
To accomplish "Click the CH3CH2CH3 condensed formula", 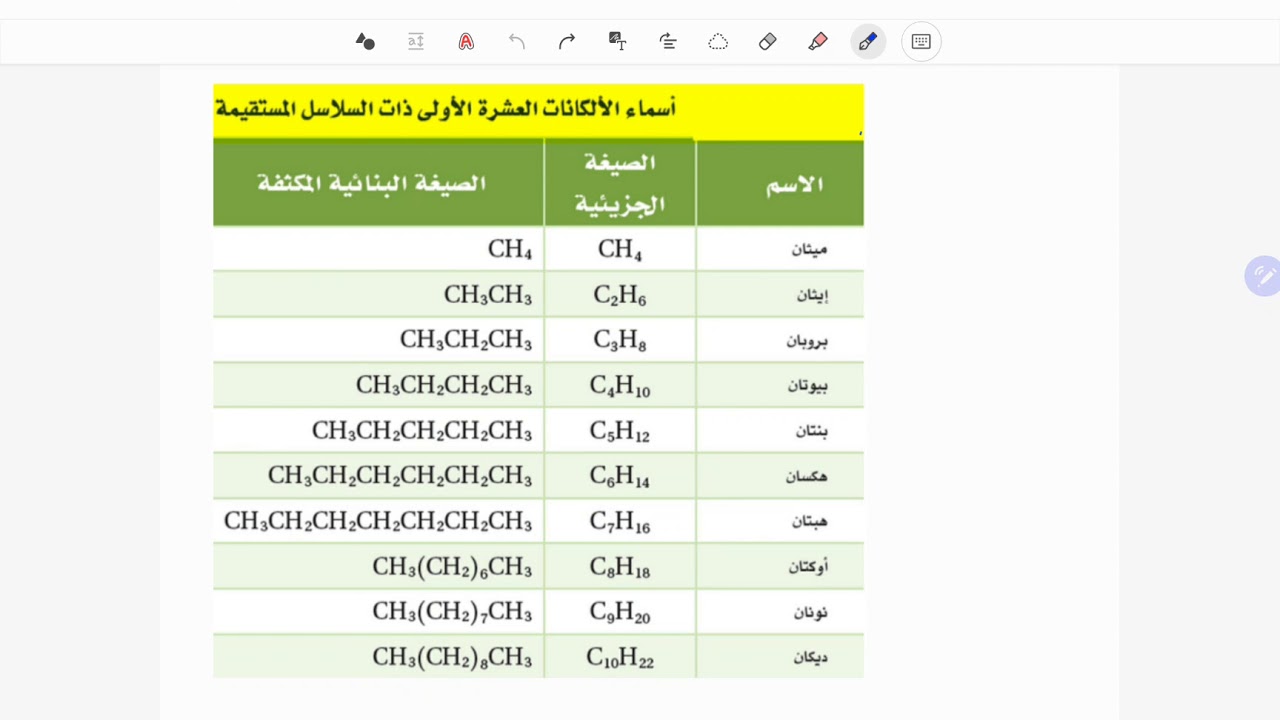I will point(466,341).
